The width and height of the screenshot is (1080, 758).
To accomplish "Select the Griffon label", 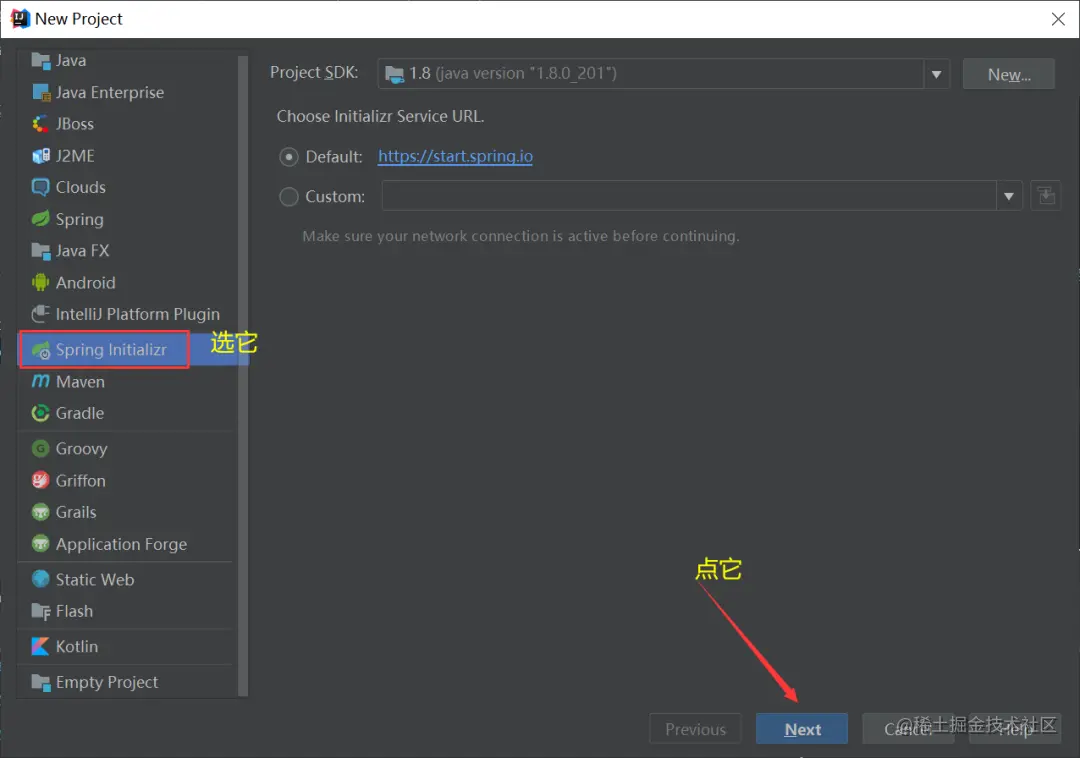I will (x=81, y=481).
